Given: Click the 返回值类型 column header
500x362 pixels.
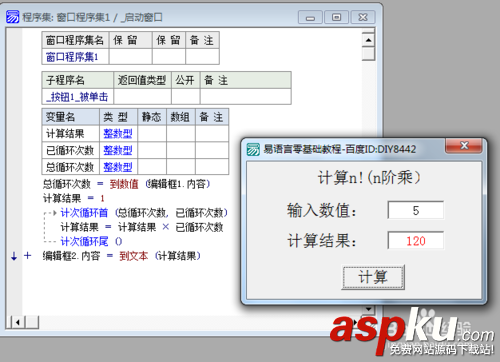Looking at the screenshot, I should coord(142,80).
